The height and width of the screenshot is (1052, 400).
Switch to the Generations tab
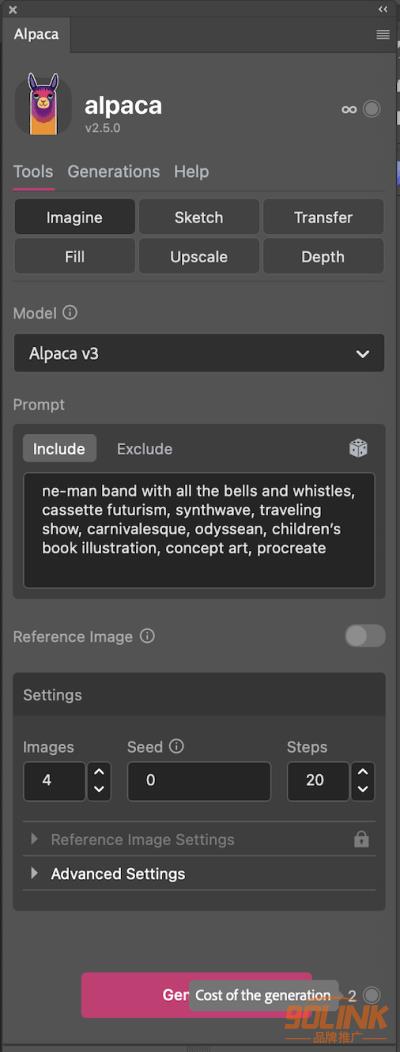[x=113, y=171]
